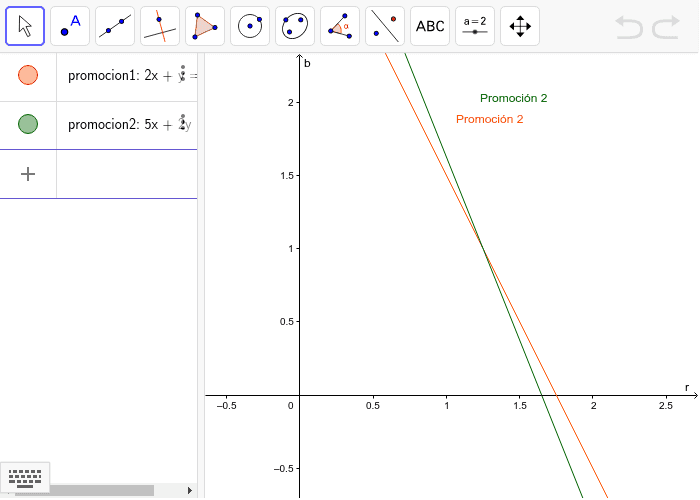Select the promocion1 equation text
Viewport: 700px width, 500px height.
133,76
